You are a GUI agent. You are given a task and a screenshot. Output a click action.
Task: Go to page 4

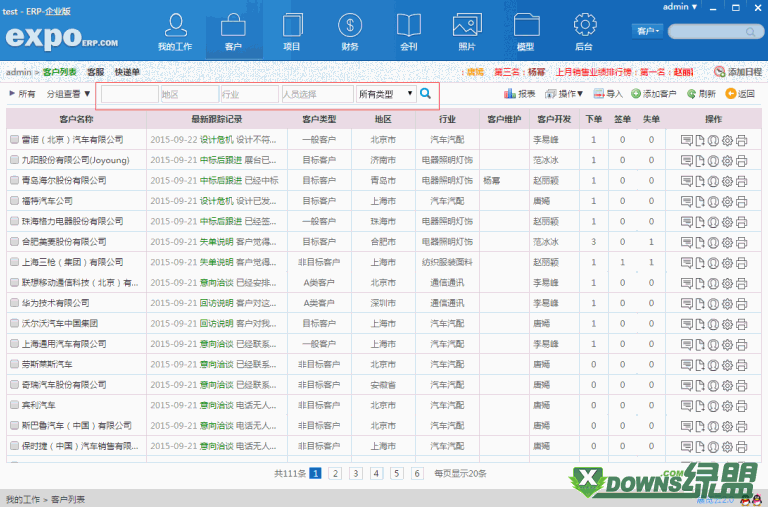376,474
